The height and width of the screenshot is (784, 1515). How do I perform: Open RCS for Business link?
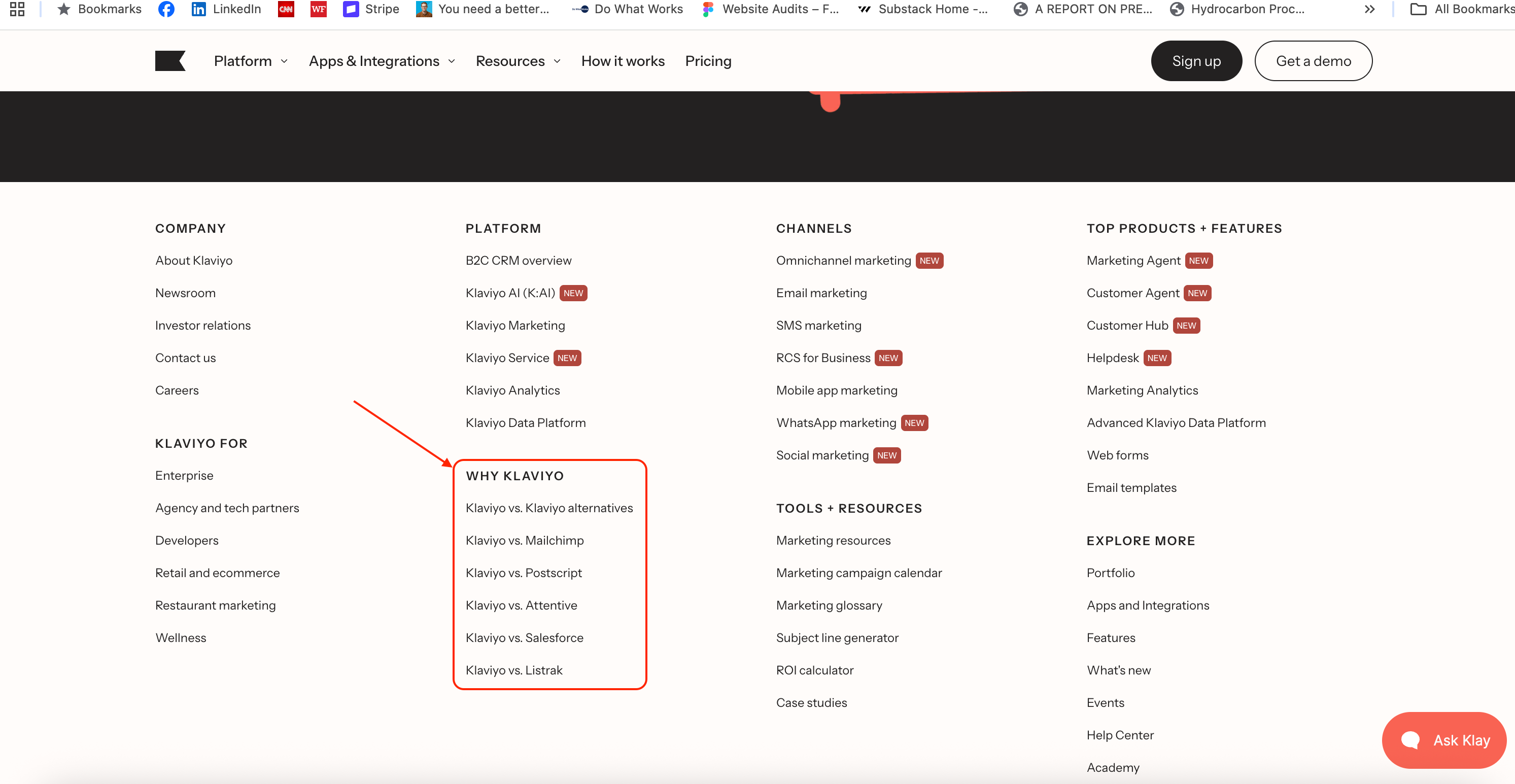pyautogui.click(x=823, y=358)
